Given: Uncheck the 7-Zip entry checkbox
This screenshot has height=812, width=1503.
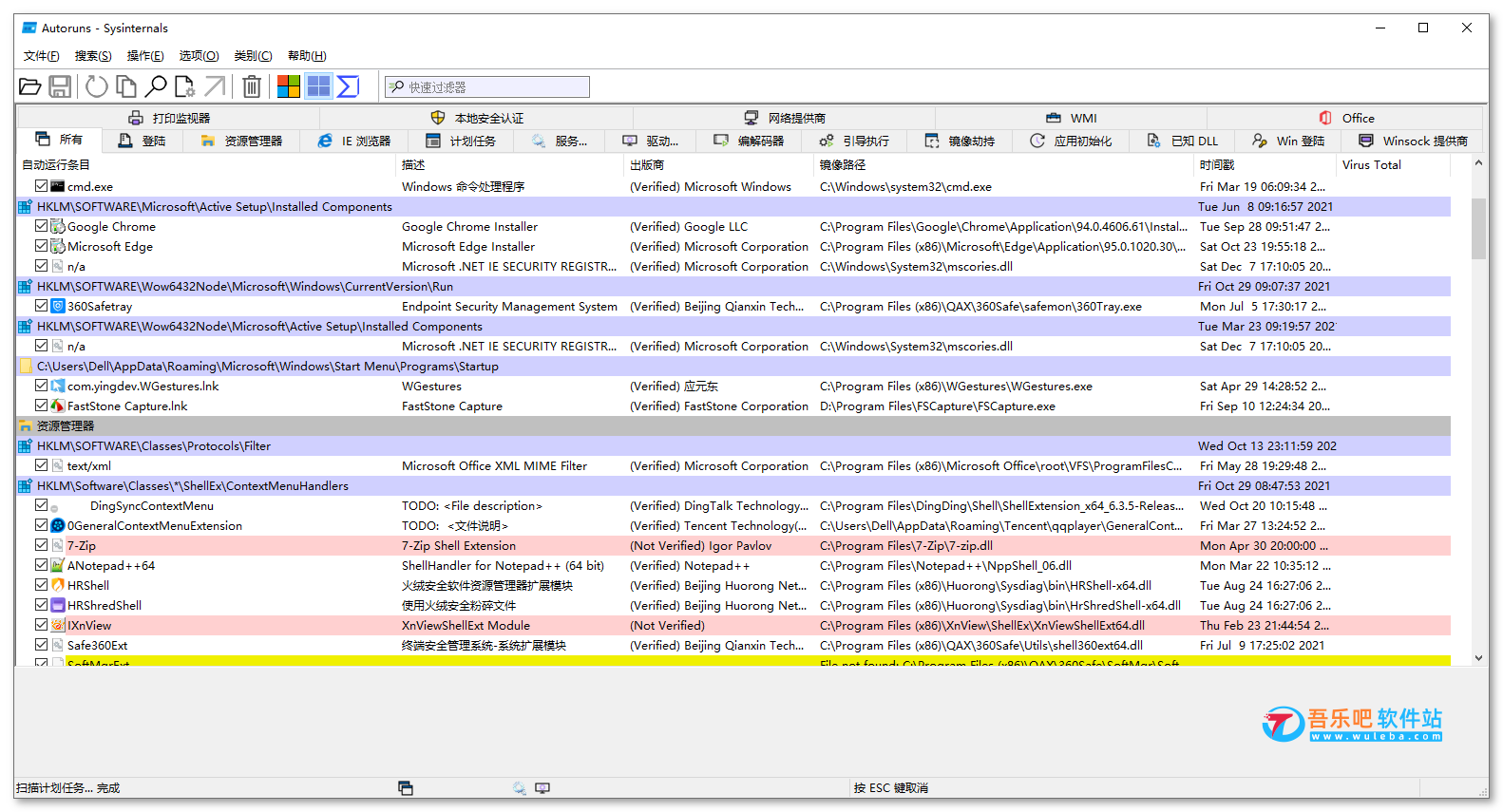Looking at the screenshot, I should 41,545.
